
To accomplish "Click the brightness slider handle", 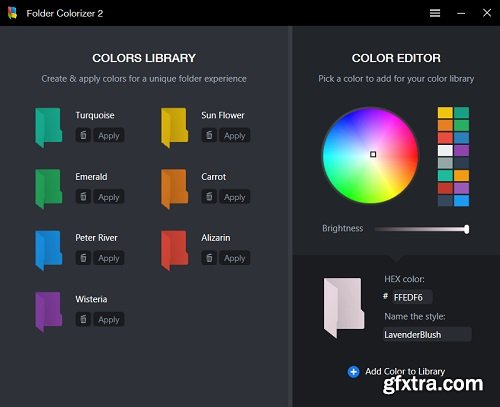I will click(467, 229).
